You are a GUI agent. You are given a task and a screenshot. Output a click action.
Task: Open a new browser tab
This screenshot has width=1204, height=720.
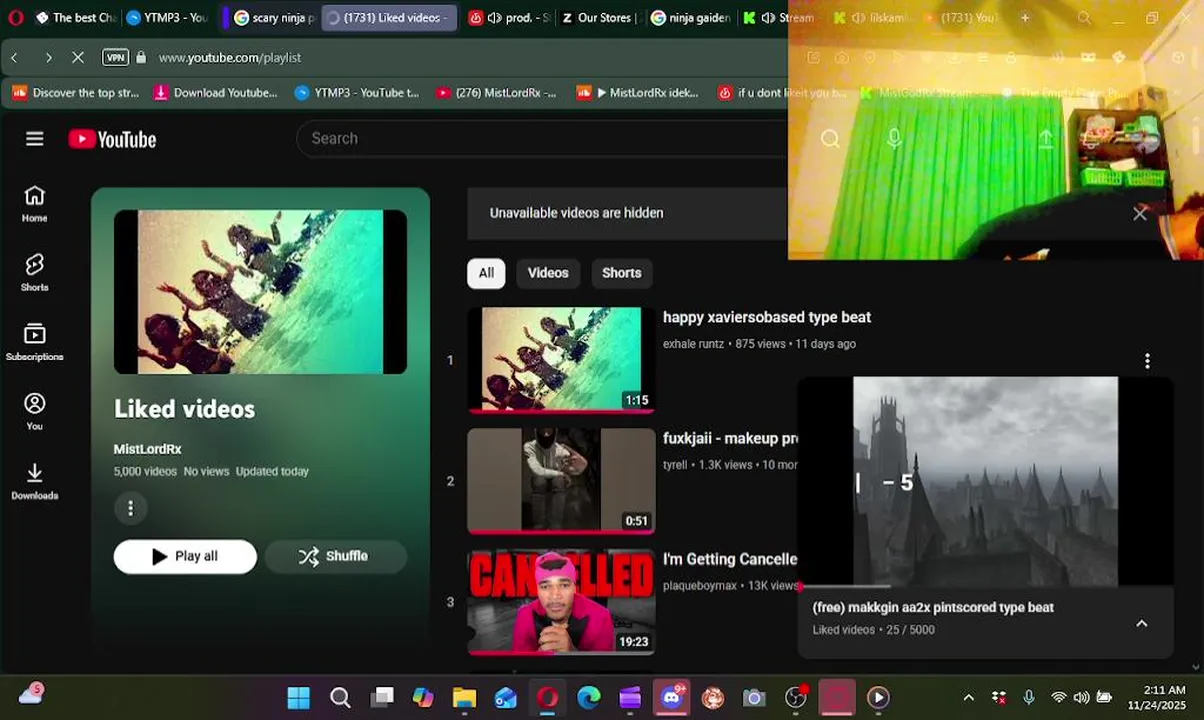pyautogui.click(x=1025, y=17)
